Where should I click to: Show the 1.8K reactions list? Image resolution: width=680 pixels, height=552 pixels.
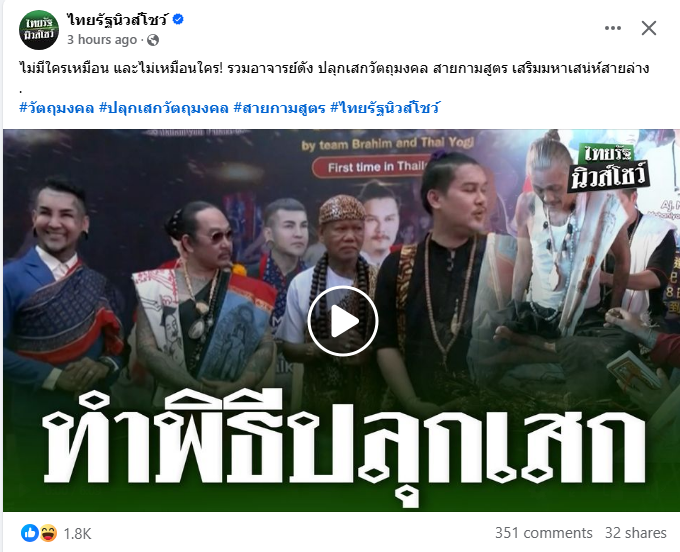[77, 534]
